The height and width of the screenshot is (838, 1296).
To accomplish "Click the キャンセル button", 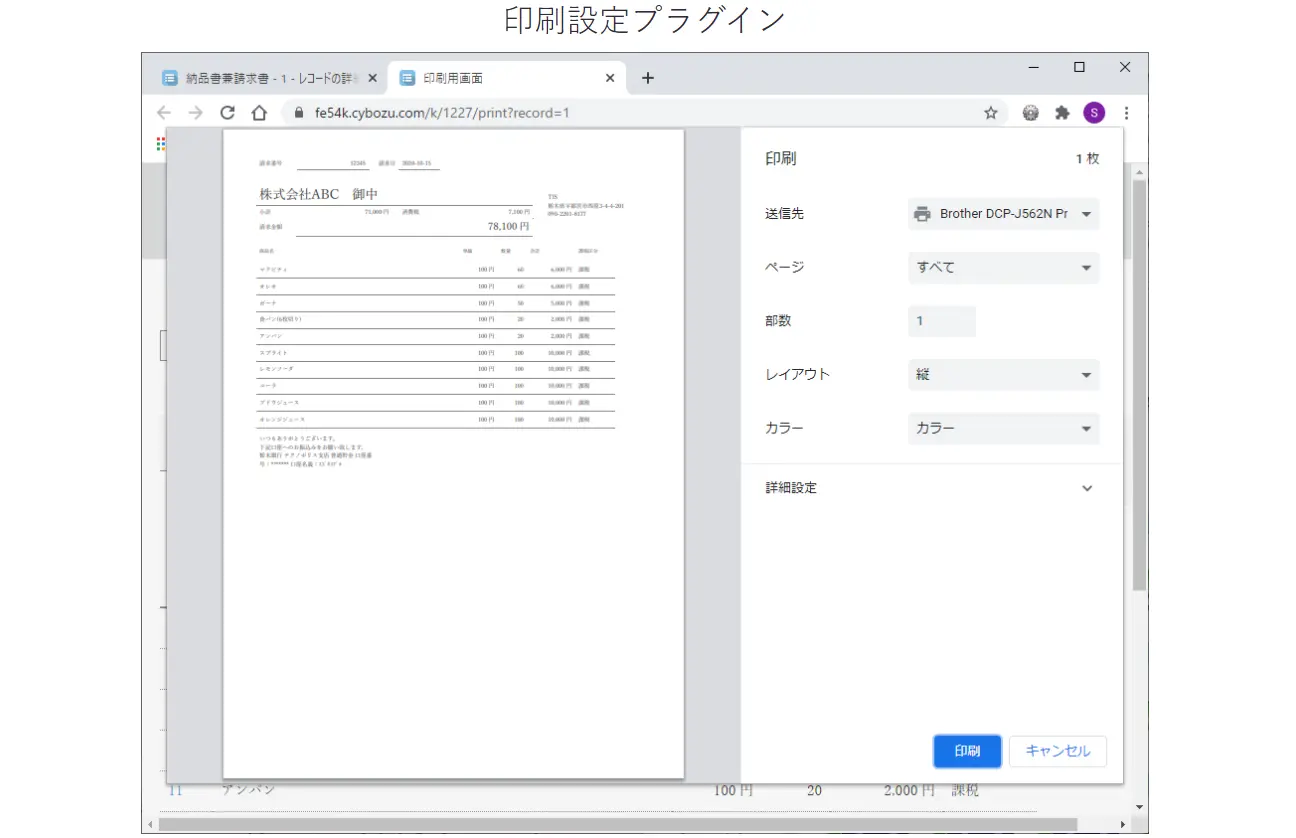I will [1057, 752].
